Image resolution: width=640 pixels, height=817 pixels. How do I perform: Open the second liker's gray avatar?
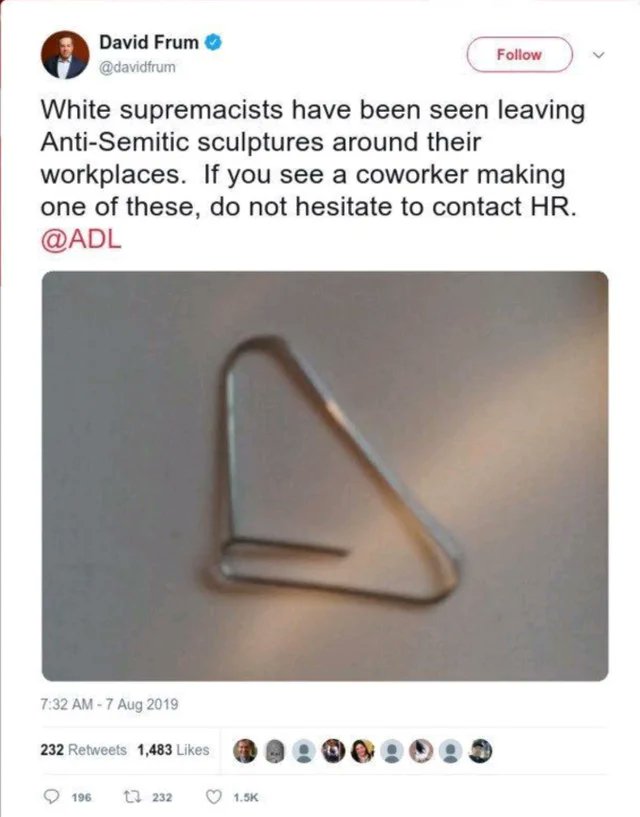[274, 751]
